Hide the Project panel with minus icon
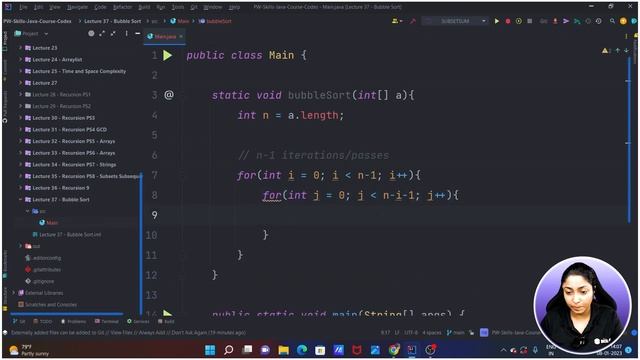The width and height of the screenshot is (640, 360). pyautogui.click(x=138, y=33)
